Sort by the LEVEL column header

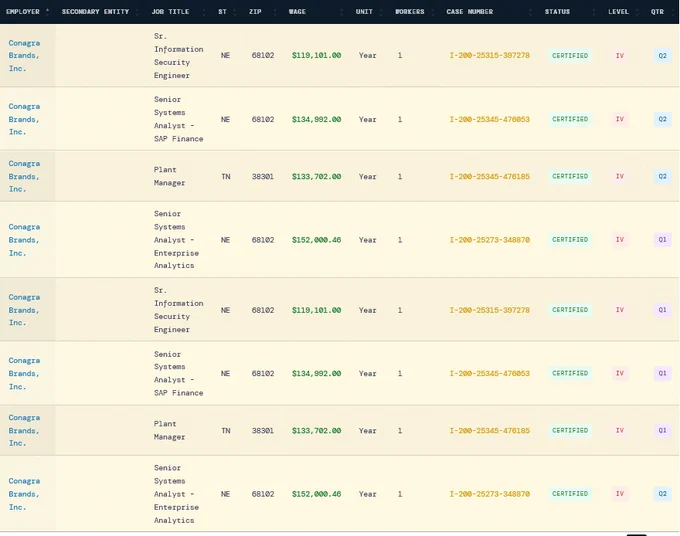tap(618, 12)
